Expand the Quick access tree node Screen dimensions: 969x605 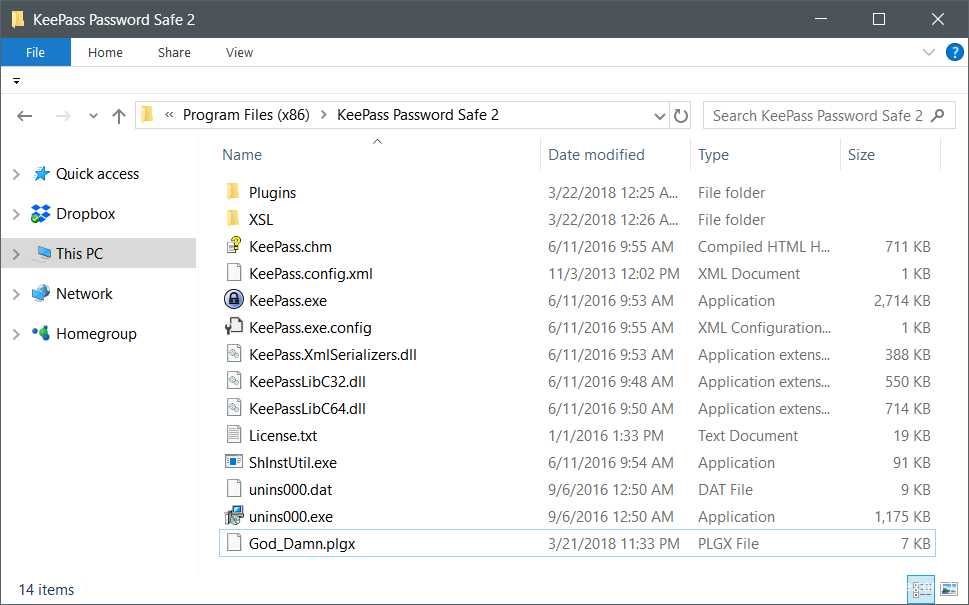(x=15, y=174)
